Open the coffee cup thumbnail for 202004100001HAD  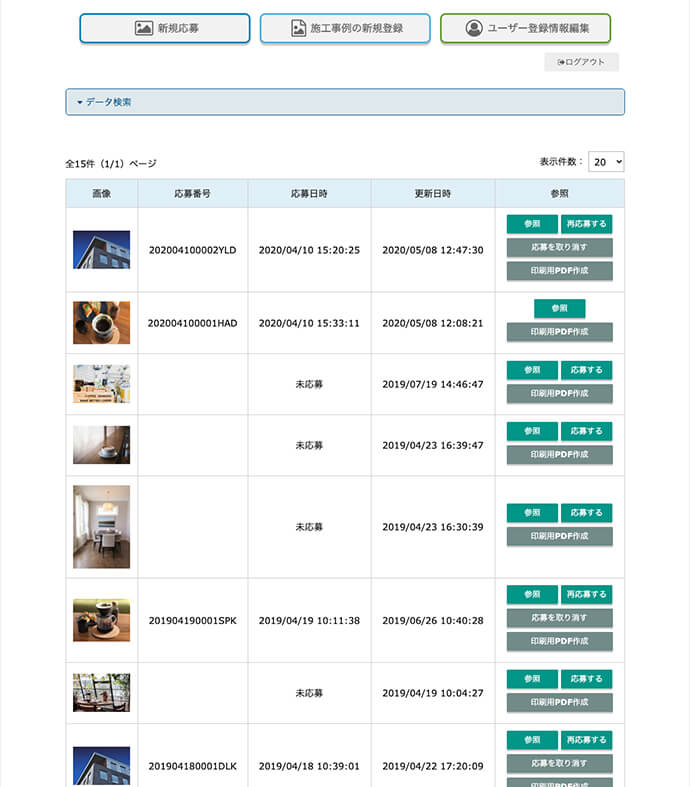tap(101, 323)
